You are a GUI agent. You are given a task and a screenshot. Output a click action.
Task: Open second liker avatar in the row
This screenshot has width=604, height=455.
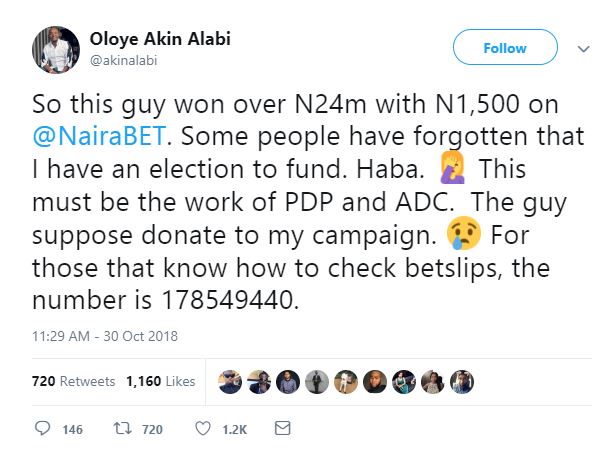point(260,382)
